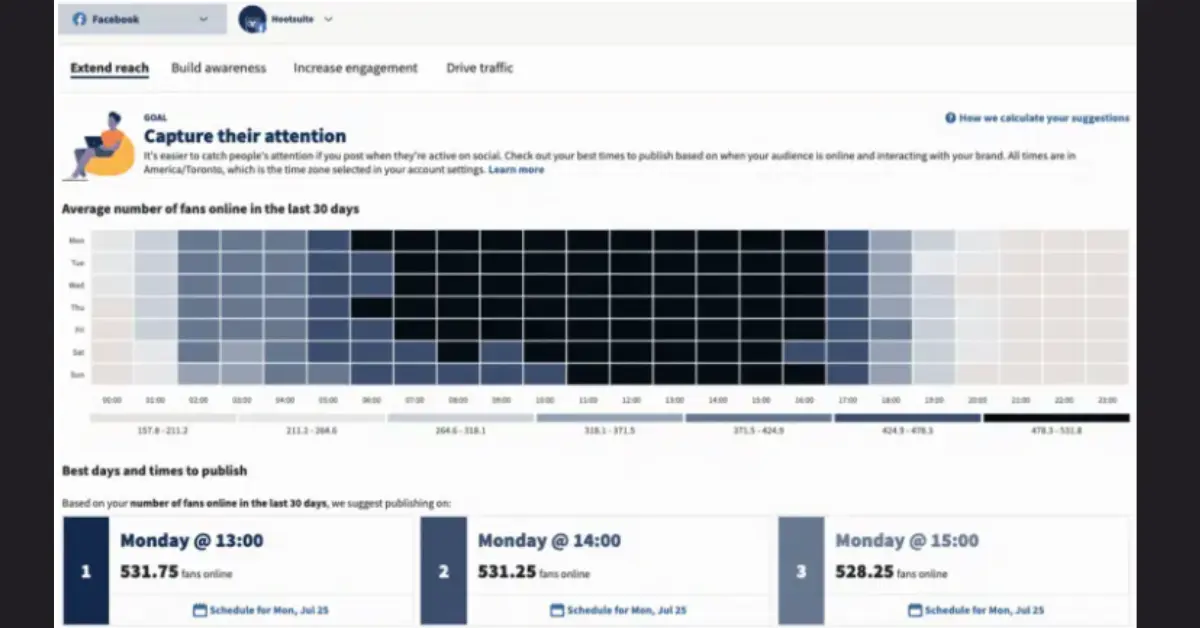Viewport: 1200px width, 628px height.
Task: Click the Sunday 23:00 heatmap cell
Action: (x=1108, y=374)
